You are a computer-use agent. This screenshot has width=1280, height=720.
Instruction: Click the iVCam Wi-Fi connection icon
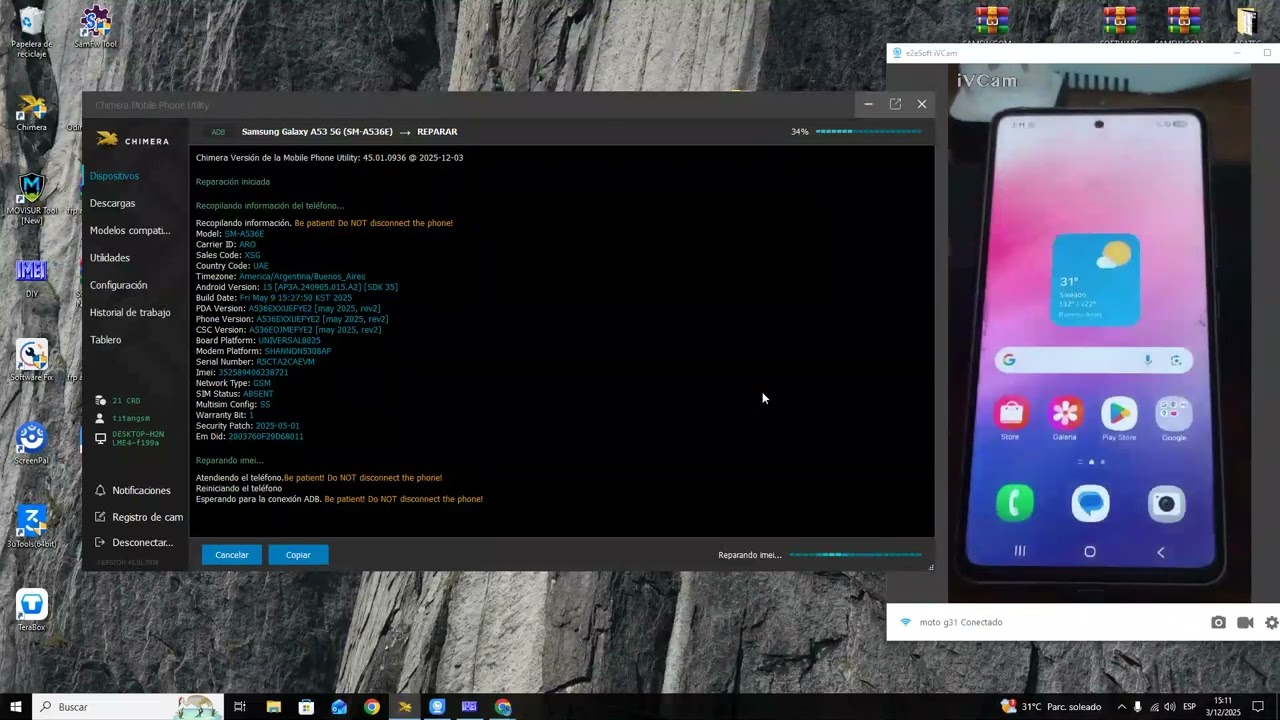click(906, 622)
